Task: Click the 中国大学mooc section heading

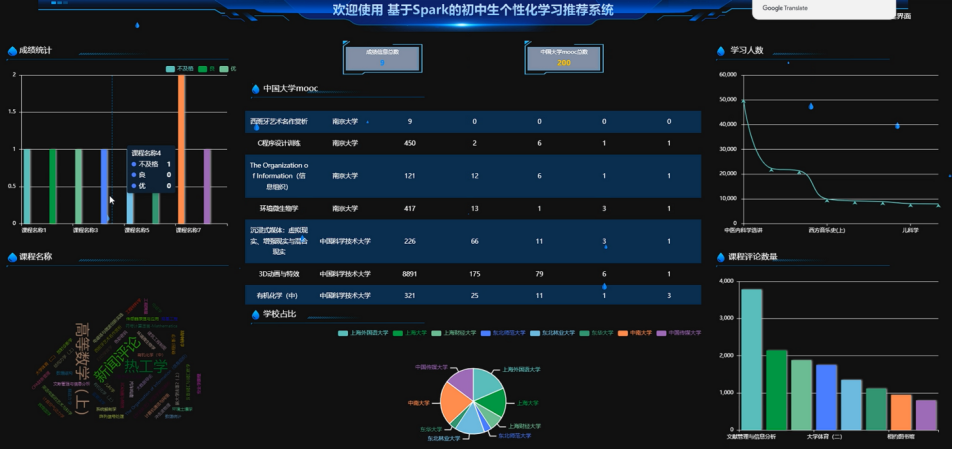Action: click(x=290, y=89)
